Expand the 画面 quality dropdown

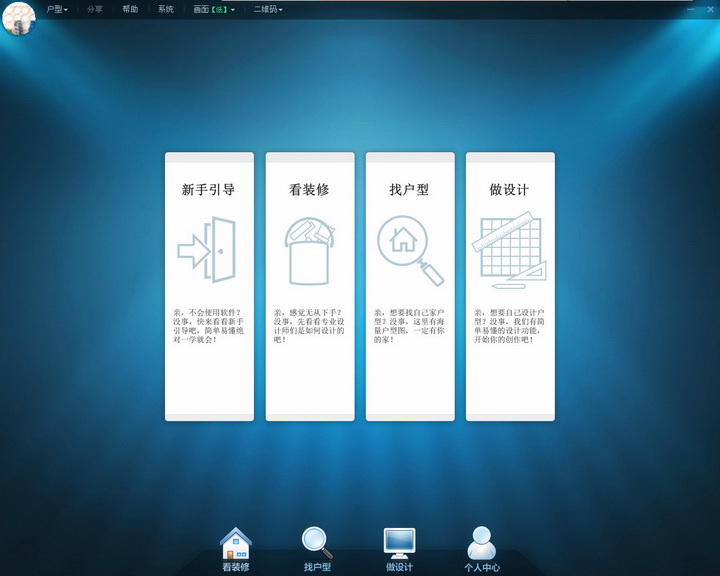[214, 9]
